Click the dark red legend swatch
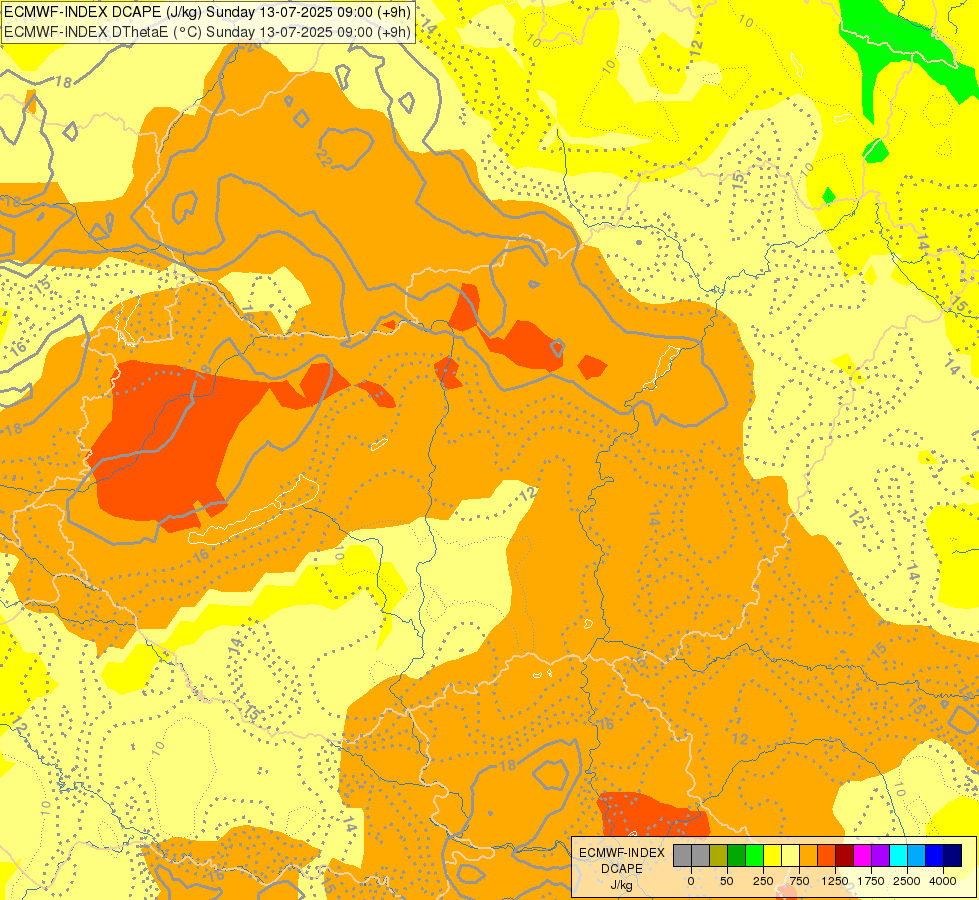This screenshot has height=900, width=979. click(845, 855)
